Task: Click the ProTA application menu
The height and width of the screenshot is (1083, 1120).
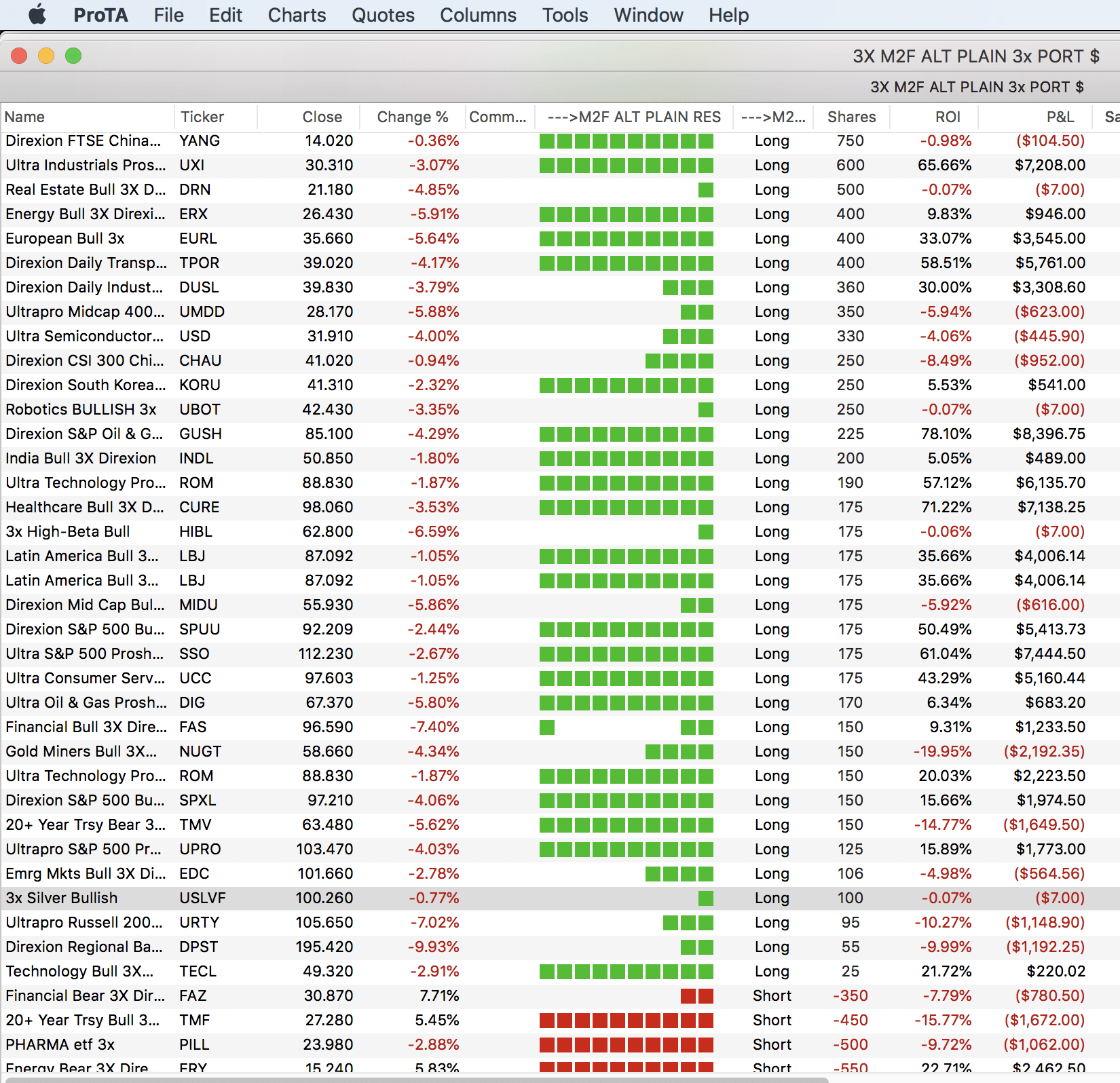Action: 100,15
